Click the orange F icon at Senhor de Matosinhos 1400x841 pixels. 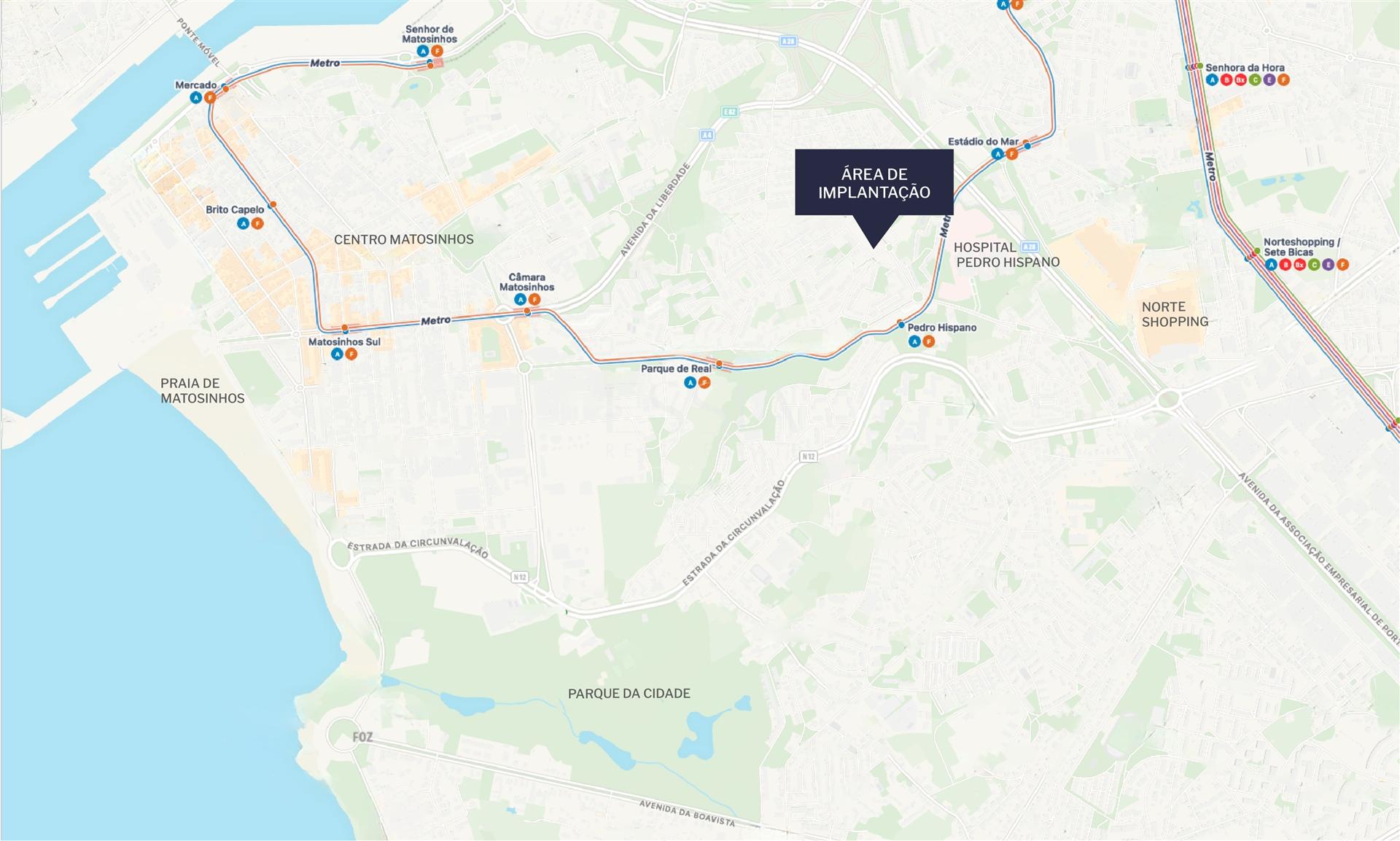pos(437,51)
